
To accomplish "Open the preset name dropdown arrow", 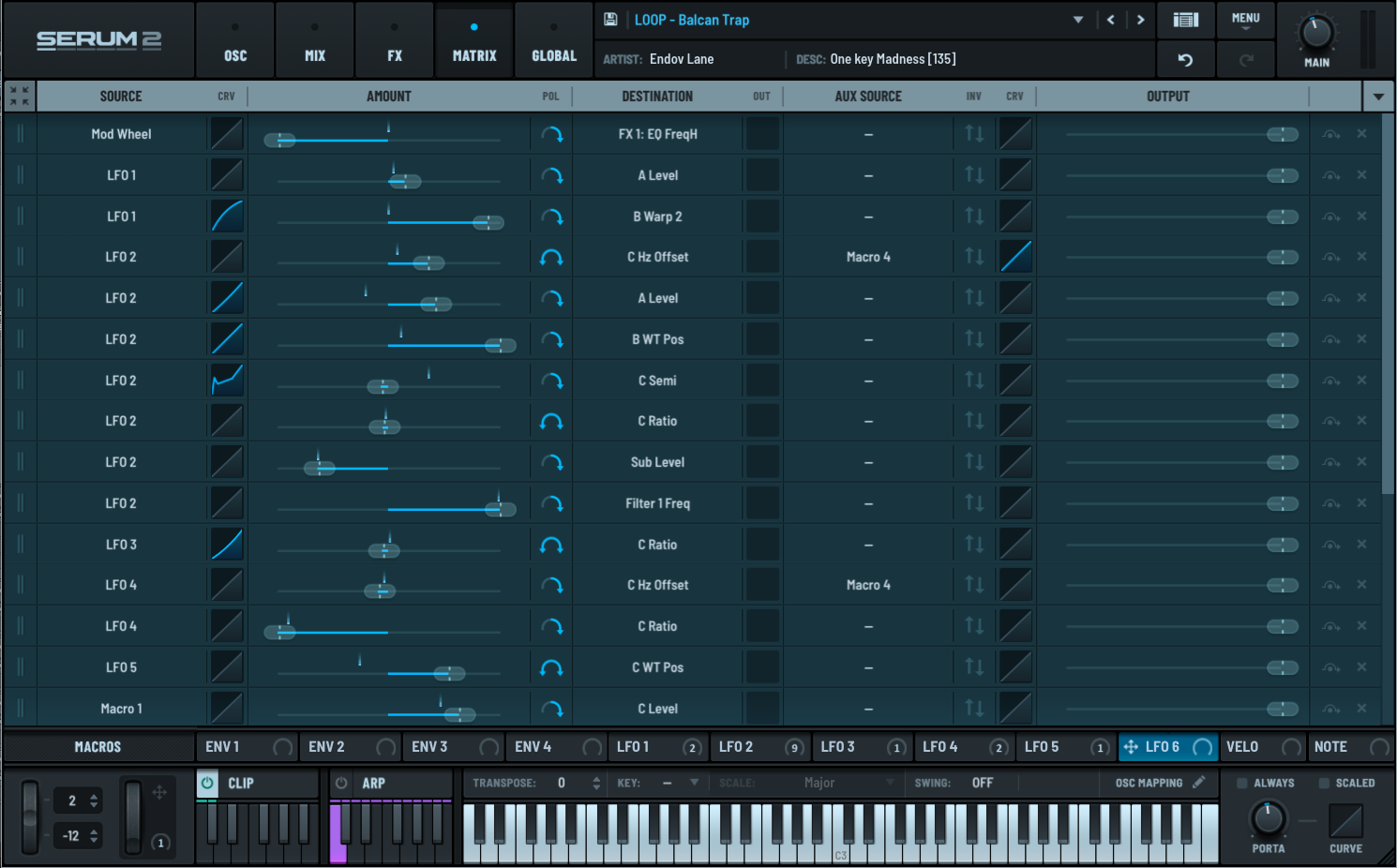I will point(1077,20).
